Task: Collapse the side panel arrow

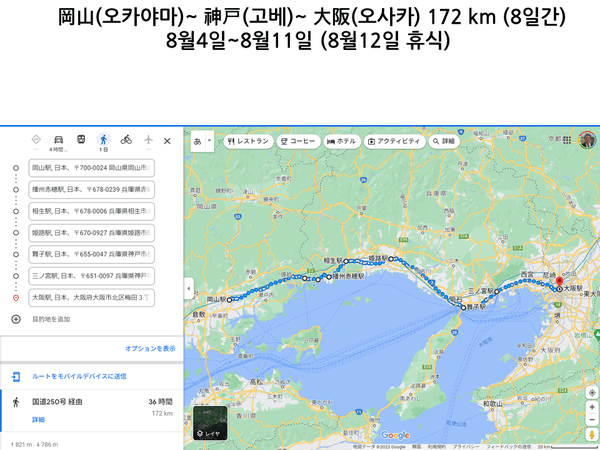Action: point(188,289)
